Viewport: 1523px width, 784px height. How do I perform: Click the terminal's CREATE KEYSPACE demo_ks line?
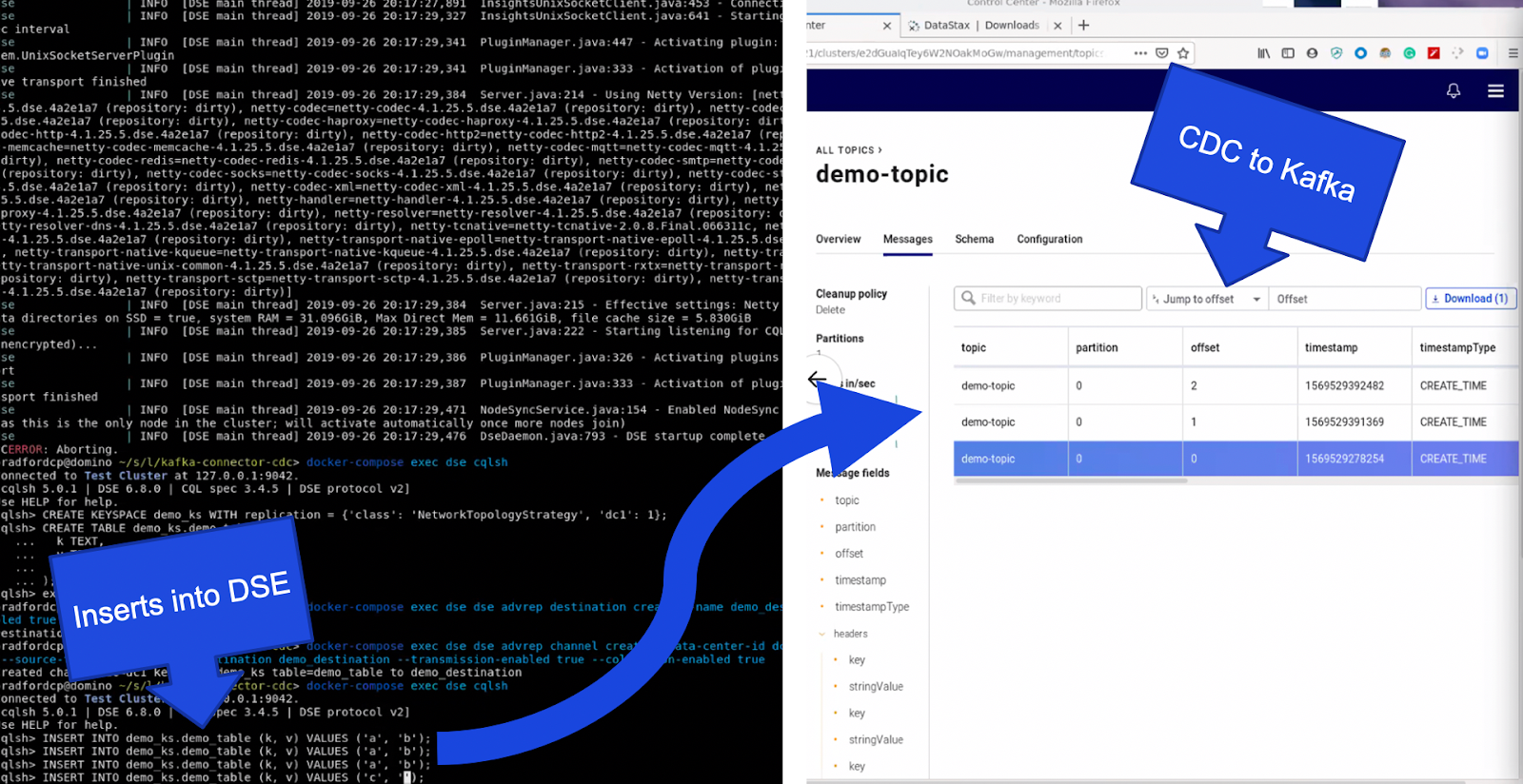click(x=334, y=515)
